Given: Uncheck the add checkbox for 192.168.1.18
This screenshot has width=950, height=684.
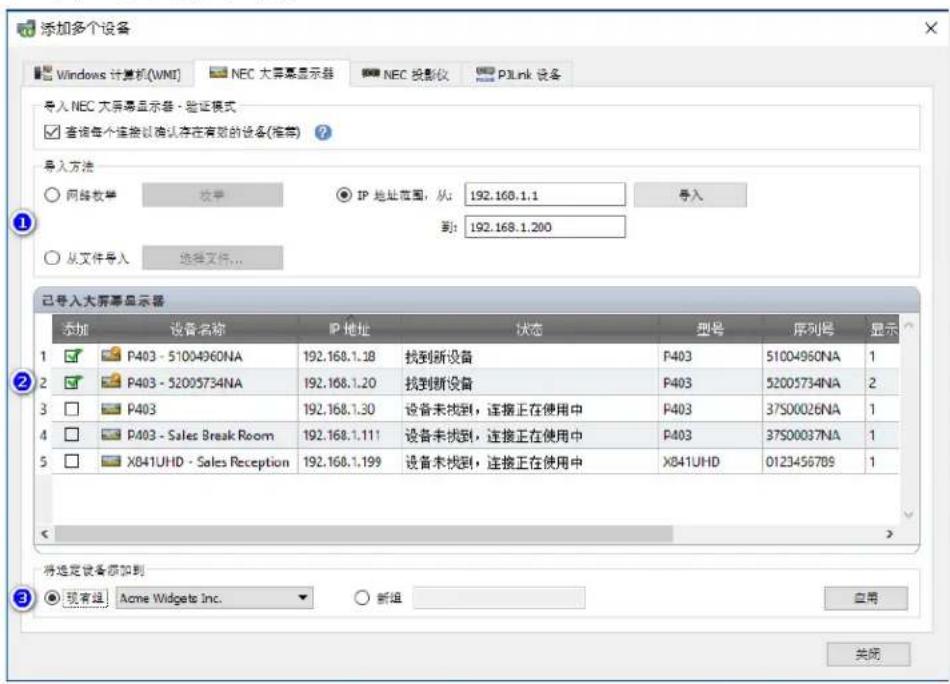Looking at the screenshot, I should tap(73, 356).
